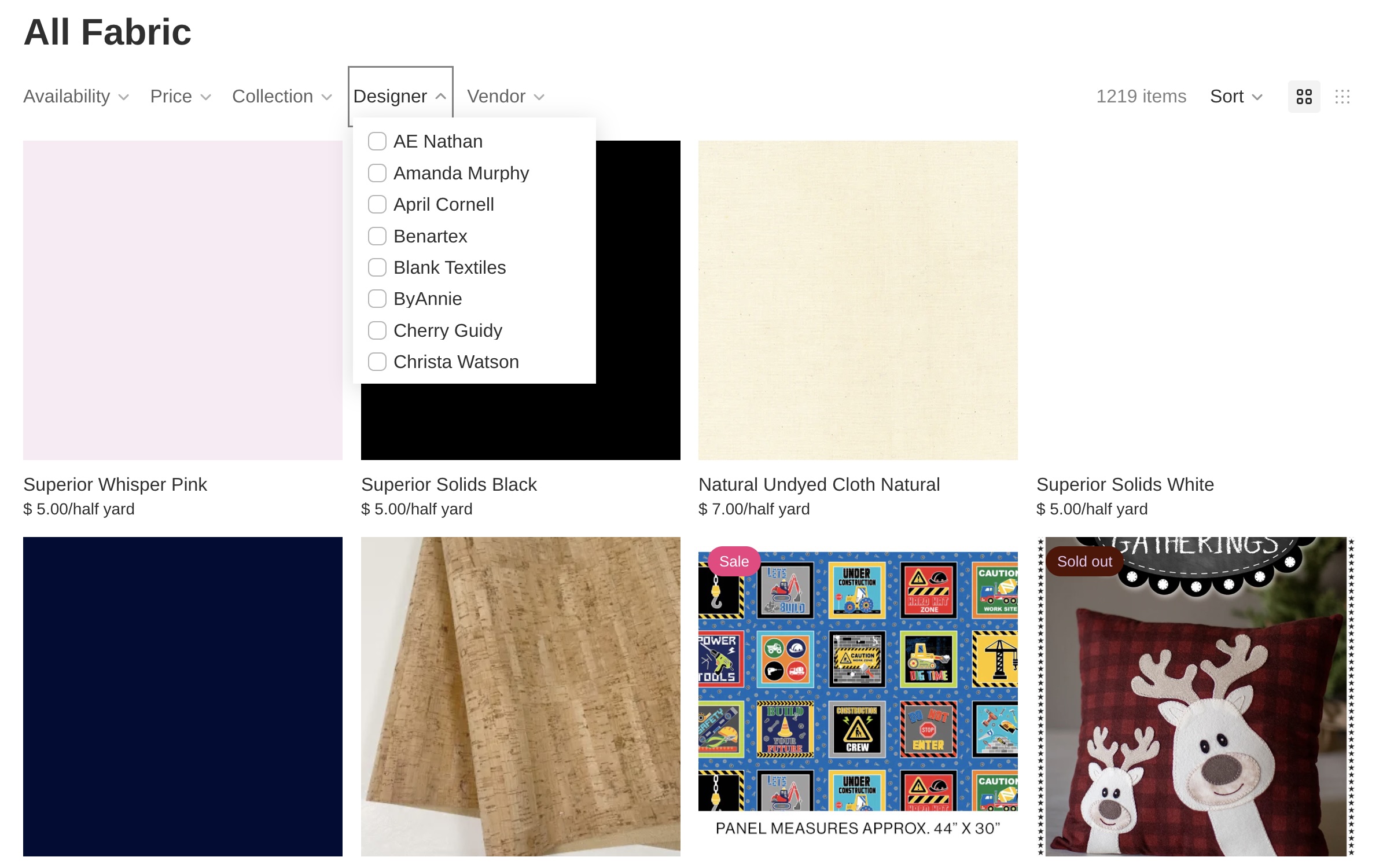
Task: Open Natural Undyed Cloth Natural product title
Action: [x=819, y=484]
